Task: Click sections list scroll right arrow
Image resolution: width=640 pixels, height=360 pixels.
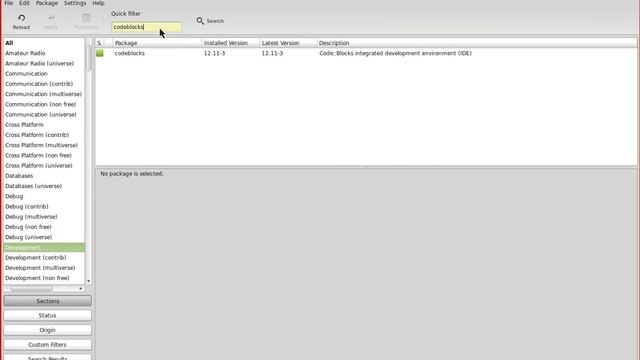Action: (81, 289)
